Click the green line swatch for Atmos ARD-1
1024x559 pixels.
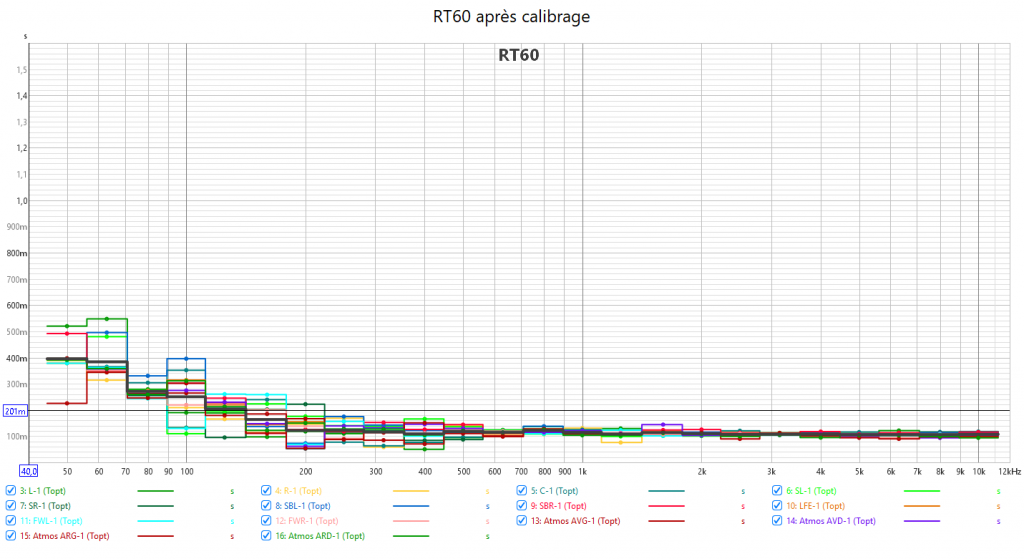[x=411, y=537]
